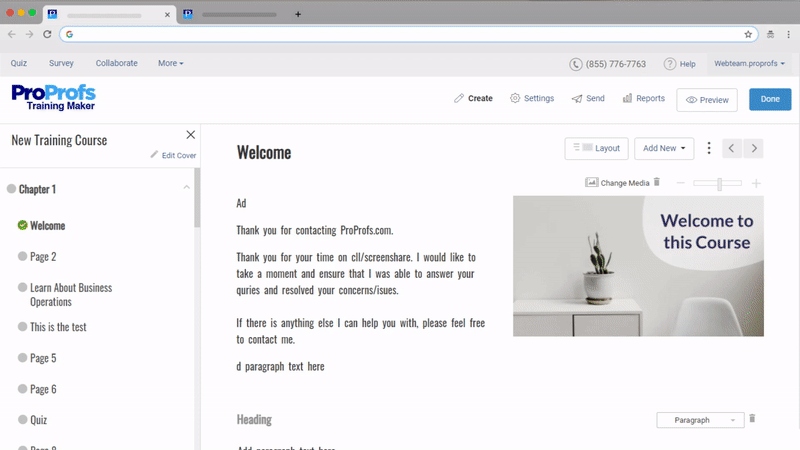This screenshot has height=450, width=800.
Task: Close the course sidebar with X
Action: point(190,135)
